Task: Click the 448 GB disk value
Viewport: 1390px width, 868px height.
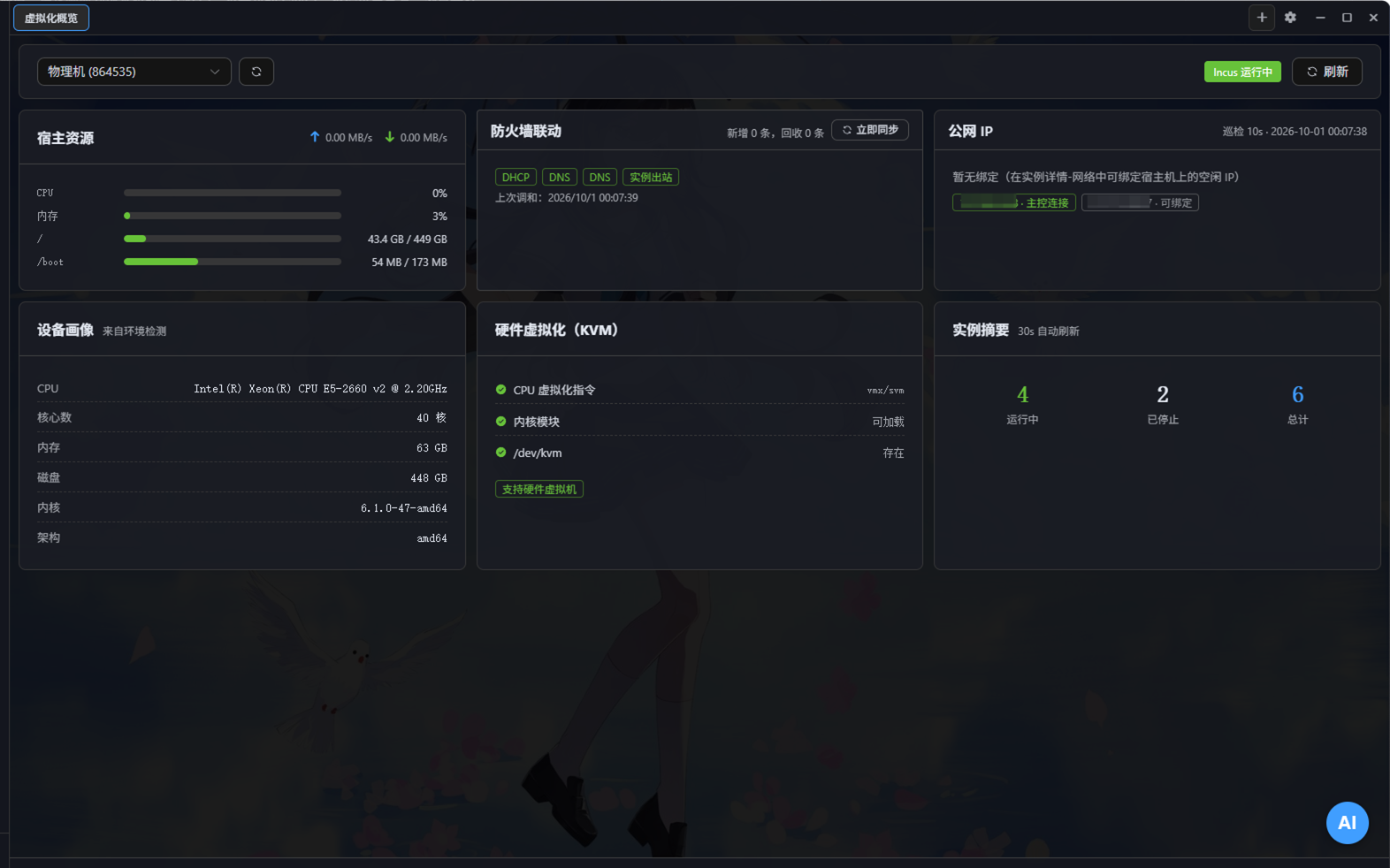Action: [429, 478]
